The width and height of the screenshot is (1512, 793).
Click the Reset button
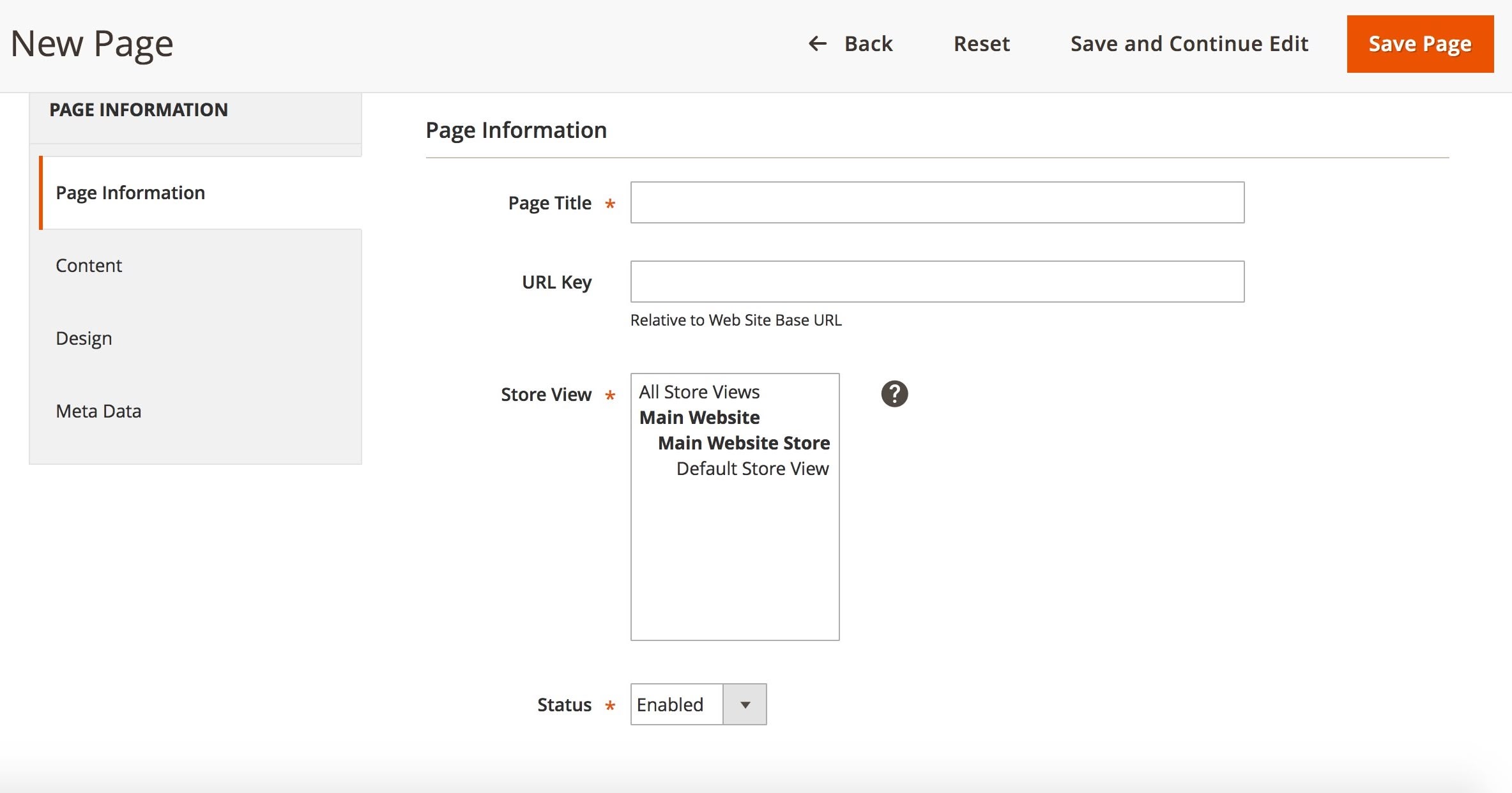pyautogui.click(x=982, y=44)
